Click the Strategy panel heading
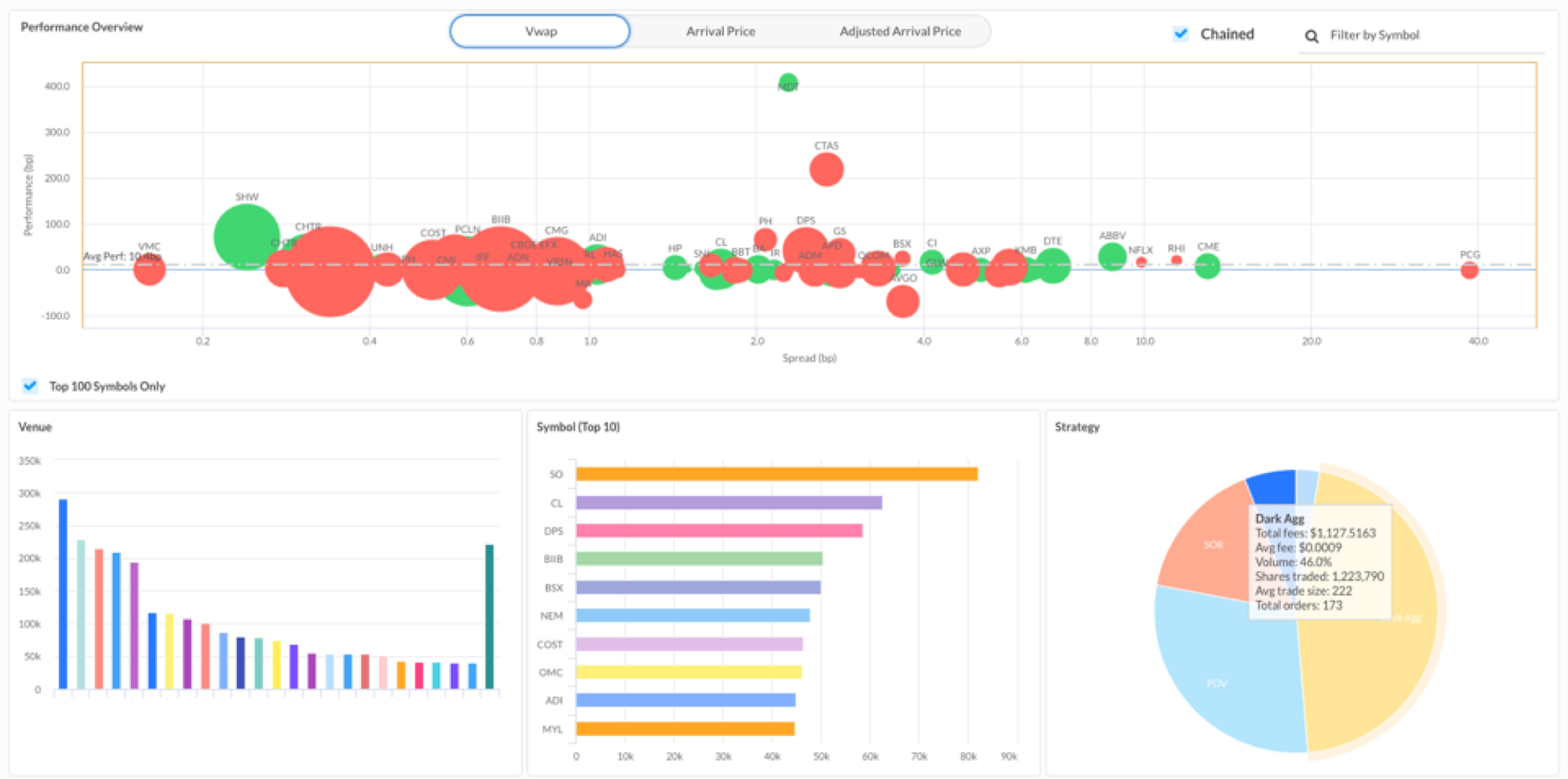Viewport: 1568px width, 779px height. click(x=1077, y=427)
